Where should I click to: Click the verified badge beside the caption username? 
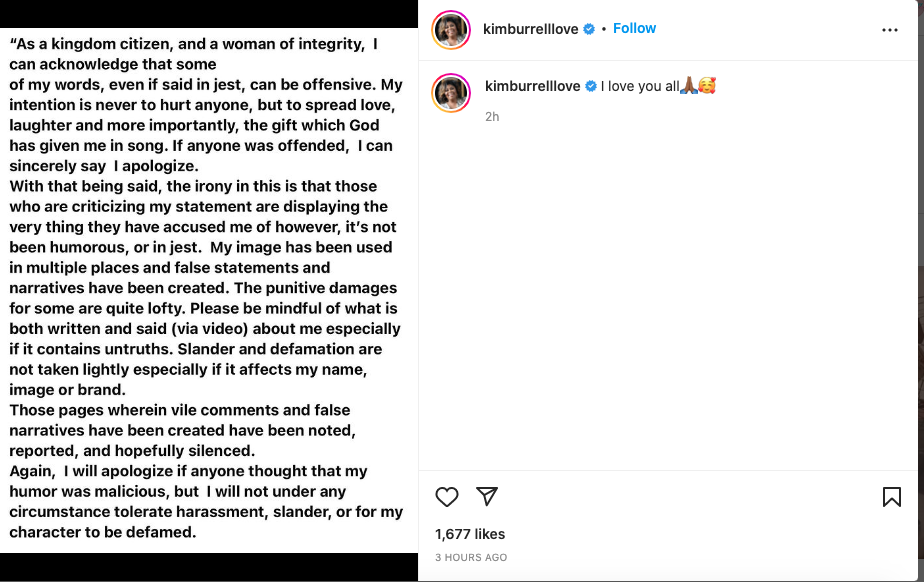pos(591,87)
